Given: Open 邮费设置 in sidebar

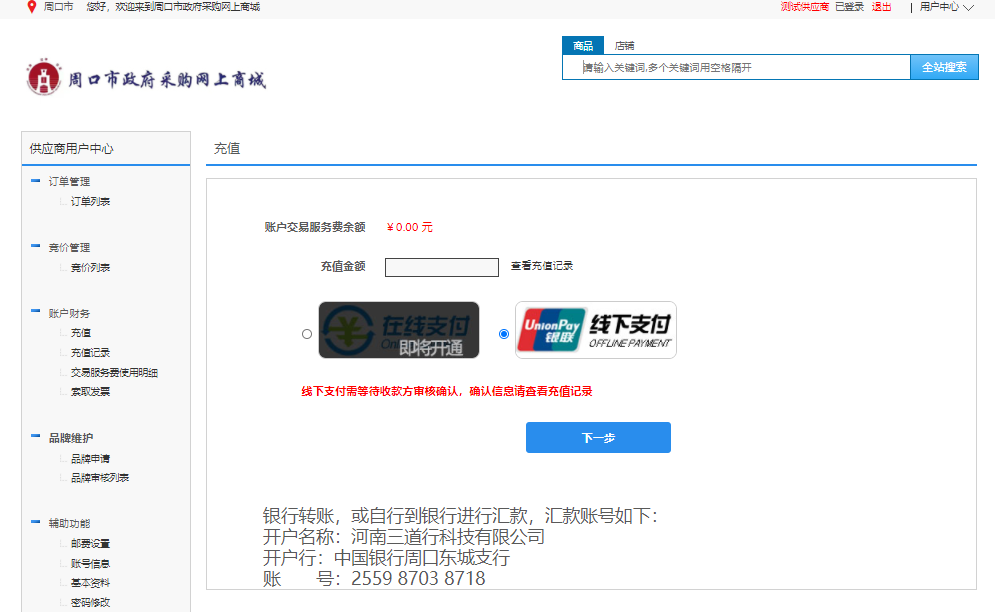Looking at the screenshot, I should pos(90,543).
